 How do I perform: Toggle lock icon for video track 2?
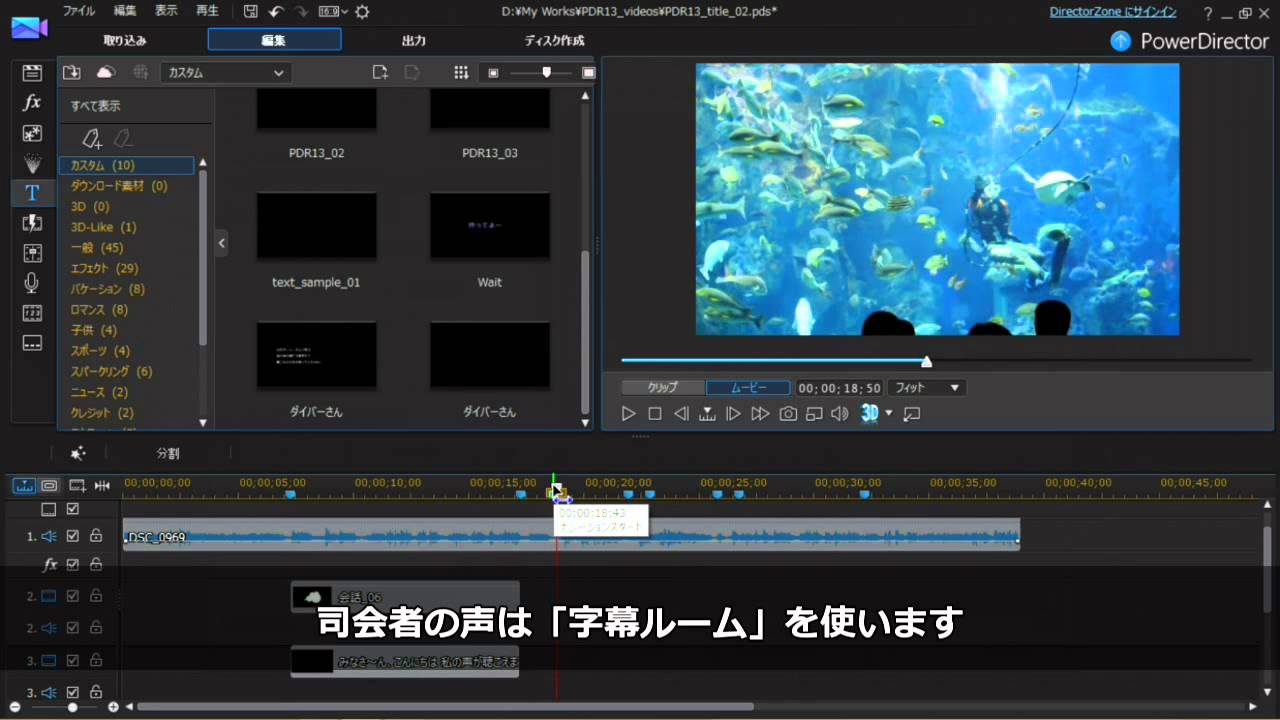point(96,596)
